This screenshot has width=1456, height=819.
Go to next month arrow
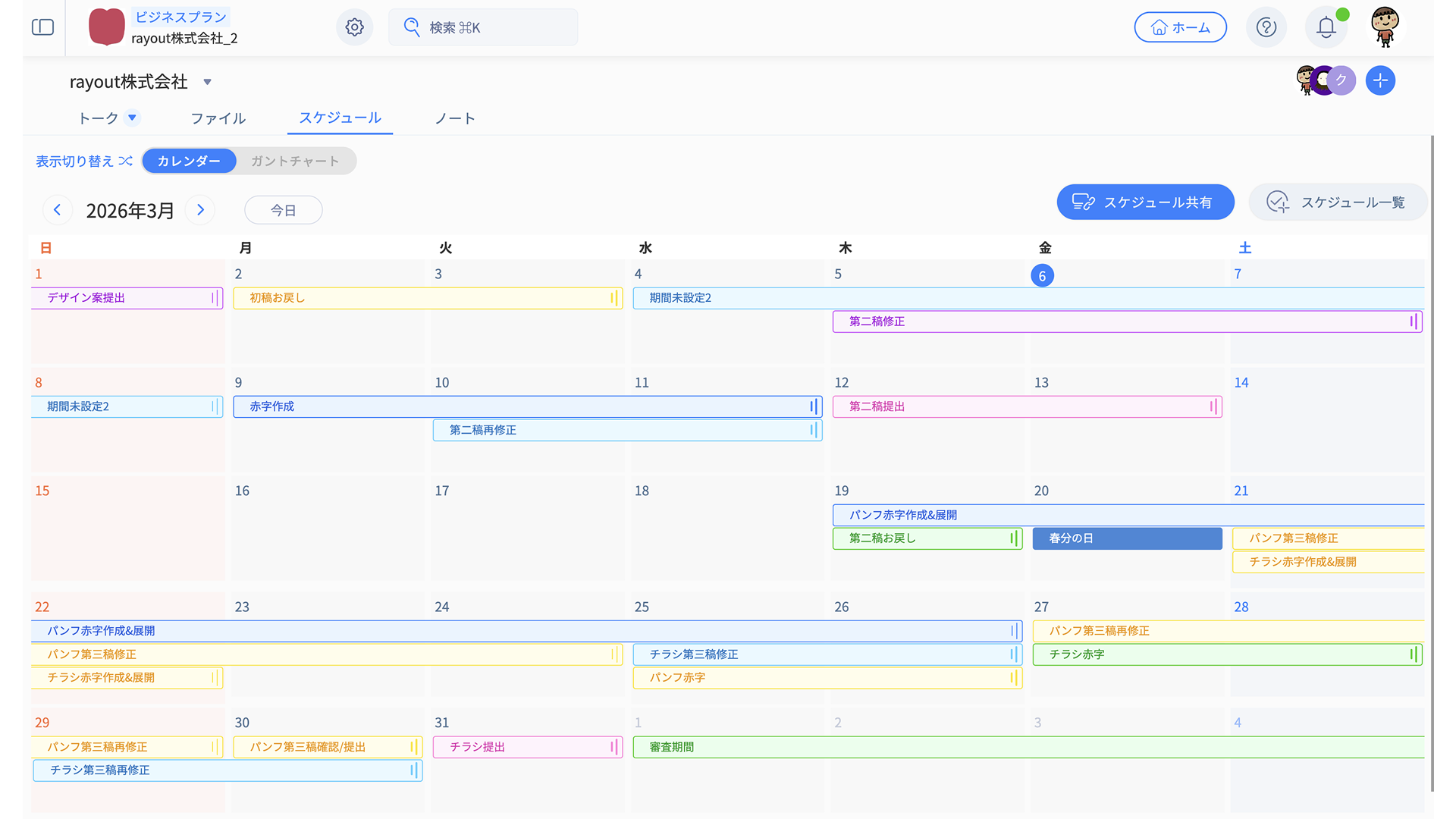[x=200, y=210]
